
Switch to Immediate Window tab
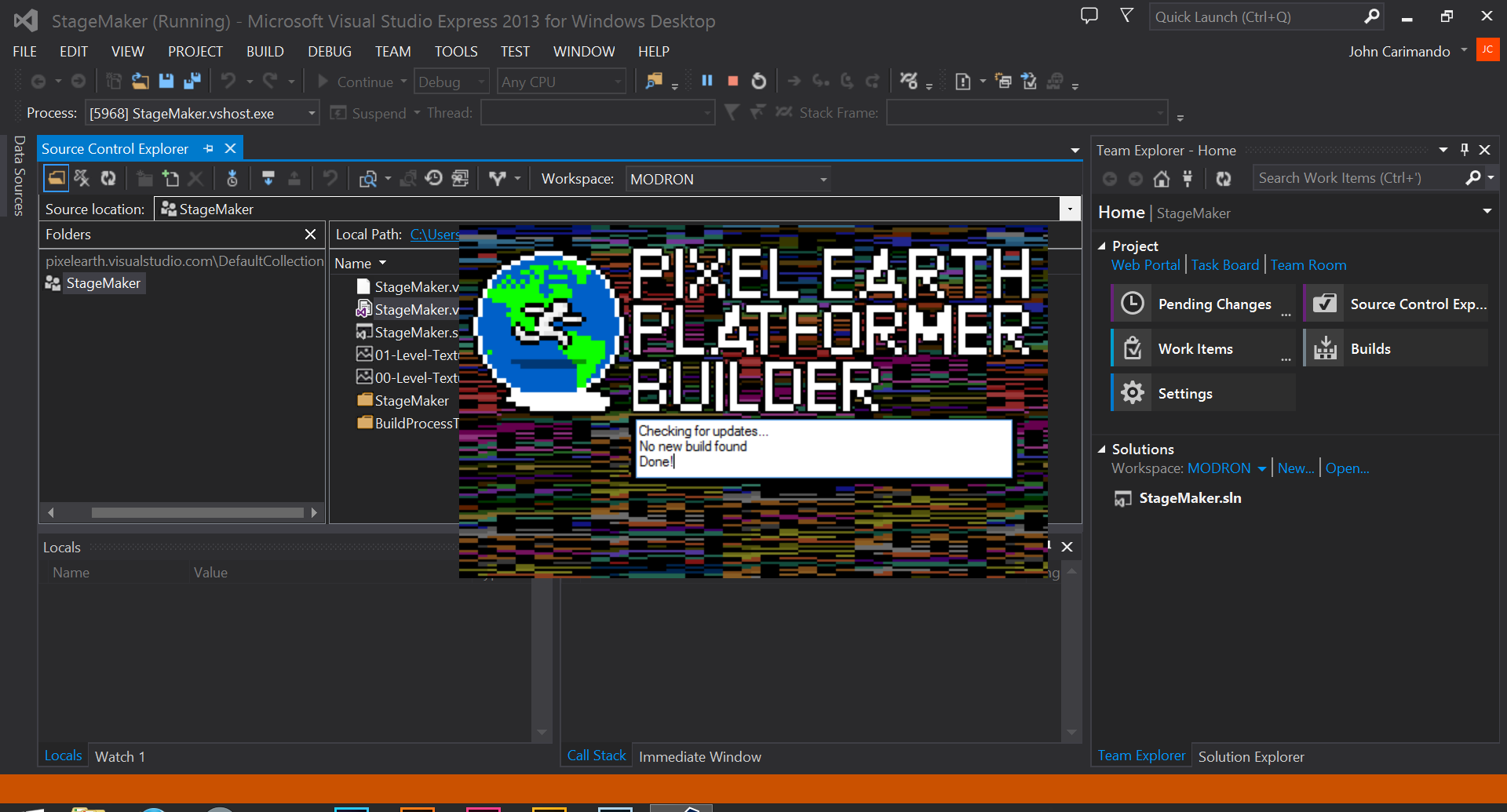coord(700,756)
